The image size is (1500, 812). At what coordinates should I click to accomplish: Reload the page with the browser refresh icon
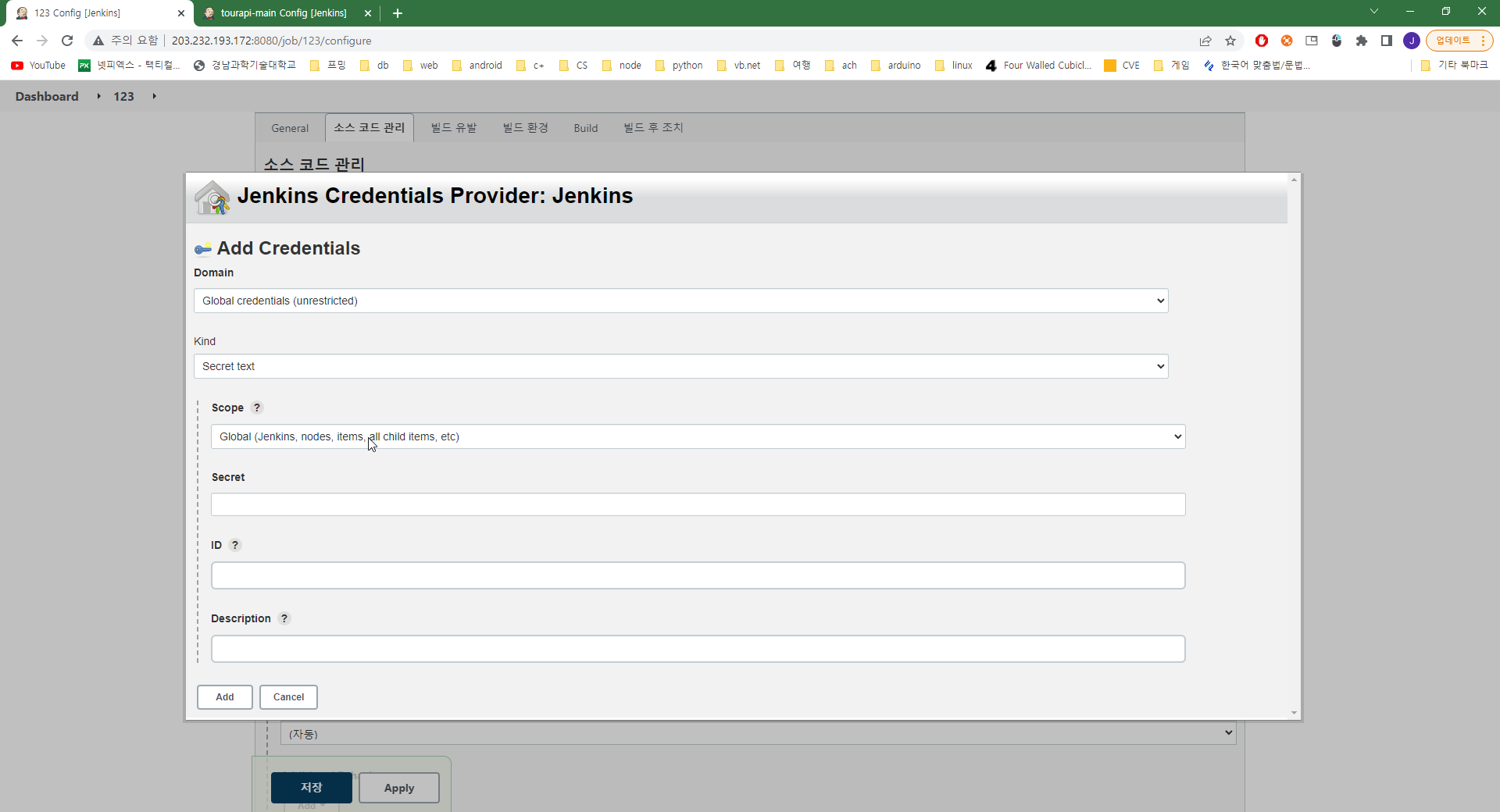(x=67, y=41)
